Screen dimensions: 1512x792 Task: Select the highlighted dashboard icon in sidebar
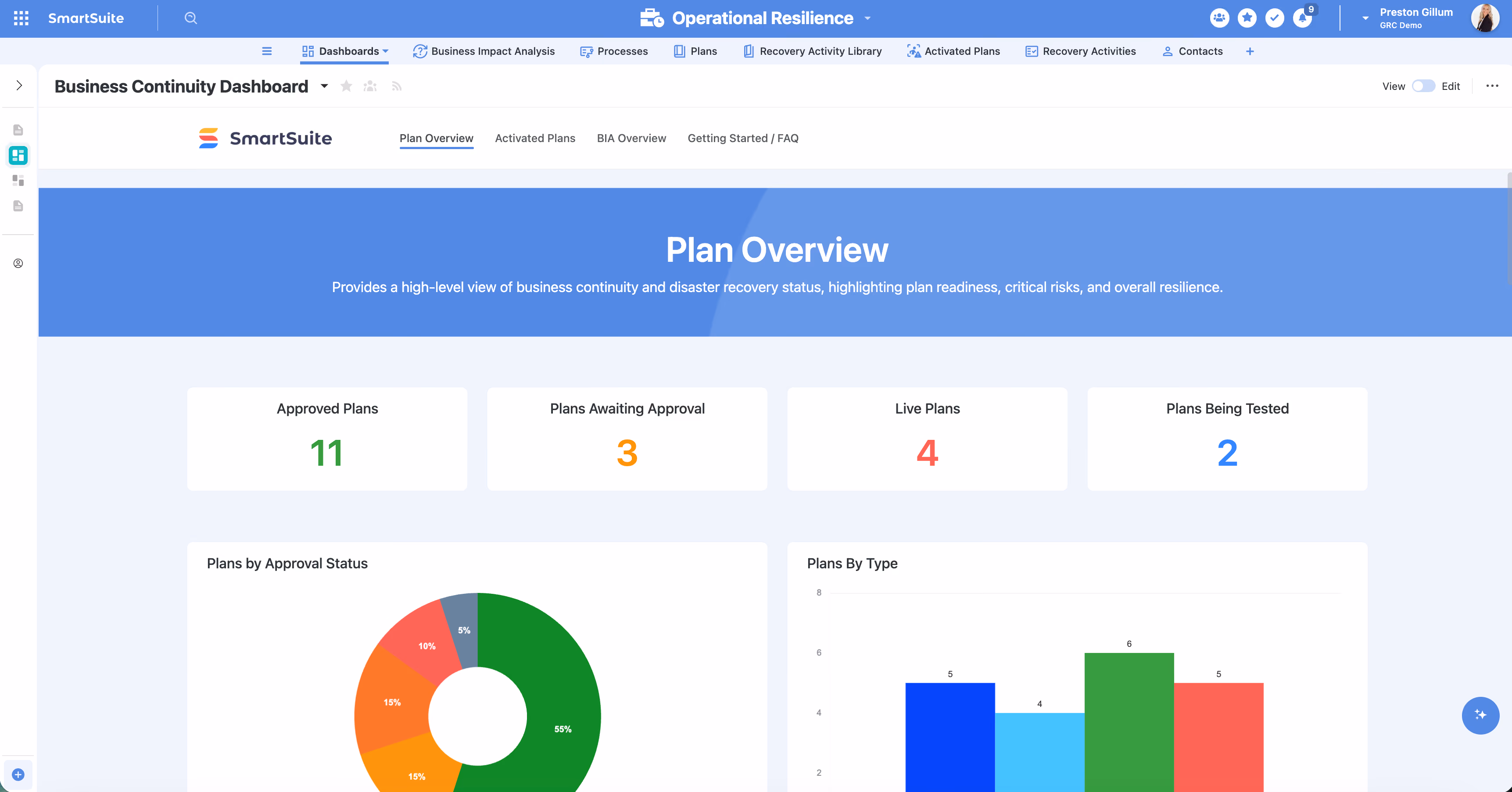18,156
